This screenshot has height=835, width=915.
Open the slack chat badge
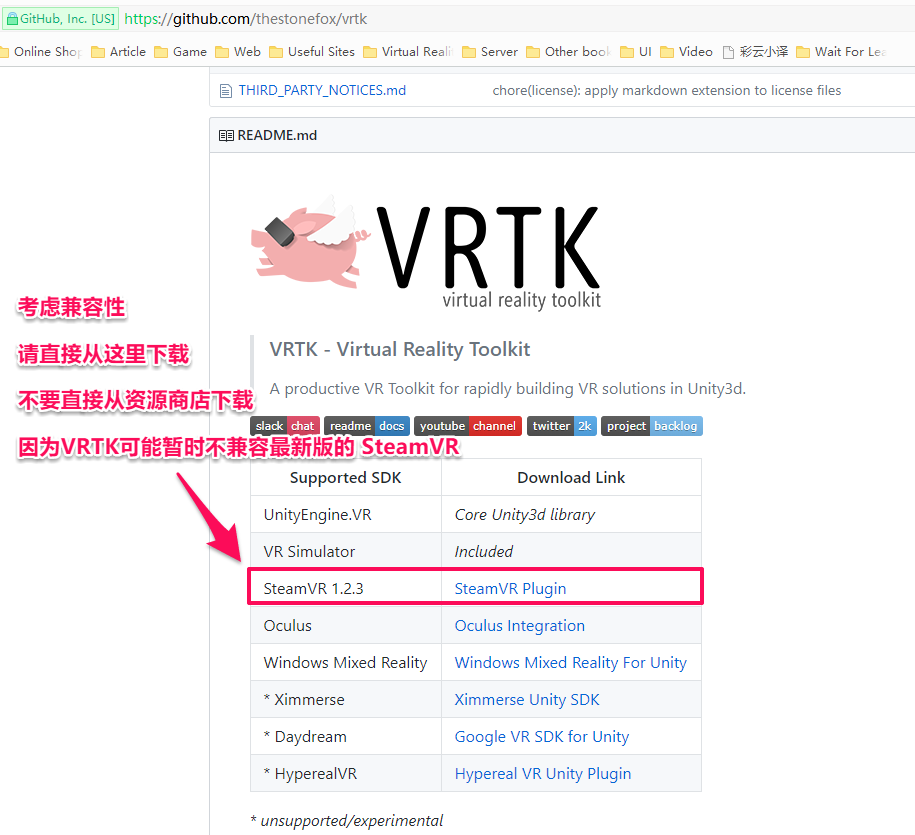pos(286,425)
